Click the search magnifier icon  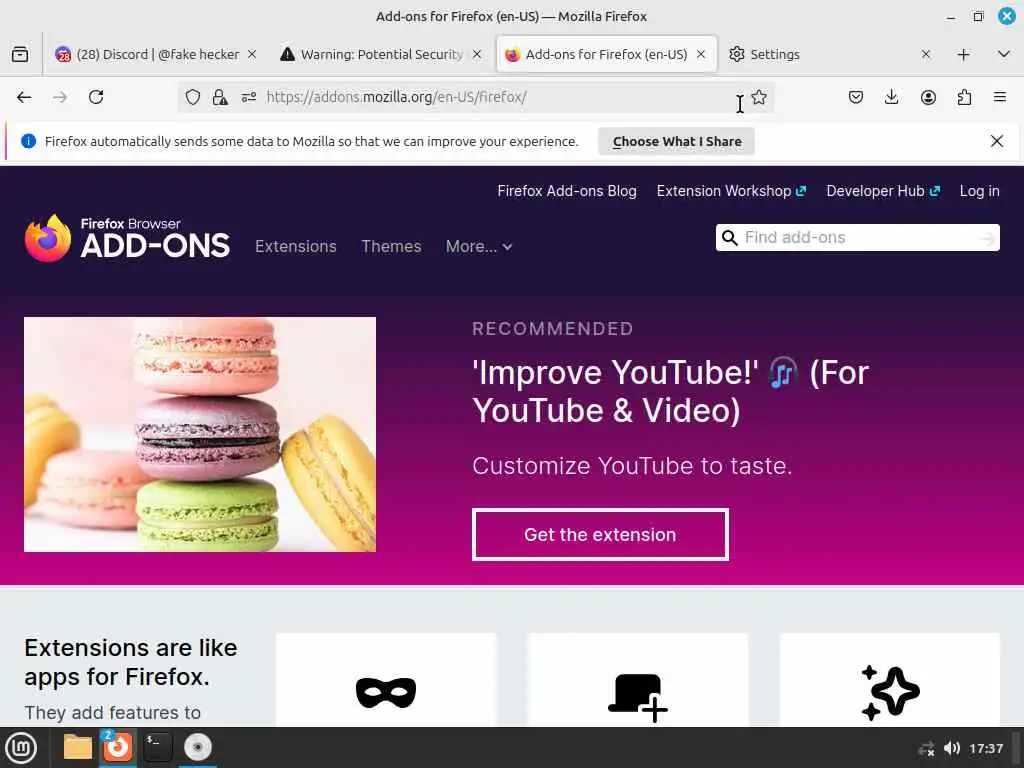click(729, 238)
